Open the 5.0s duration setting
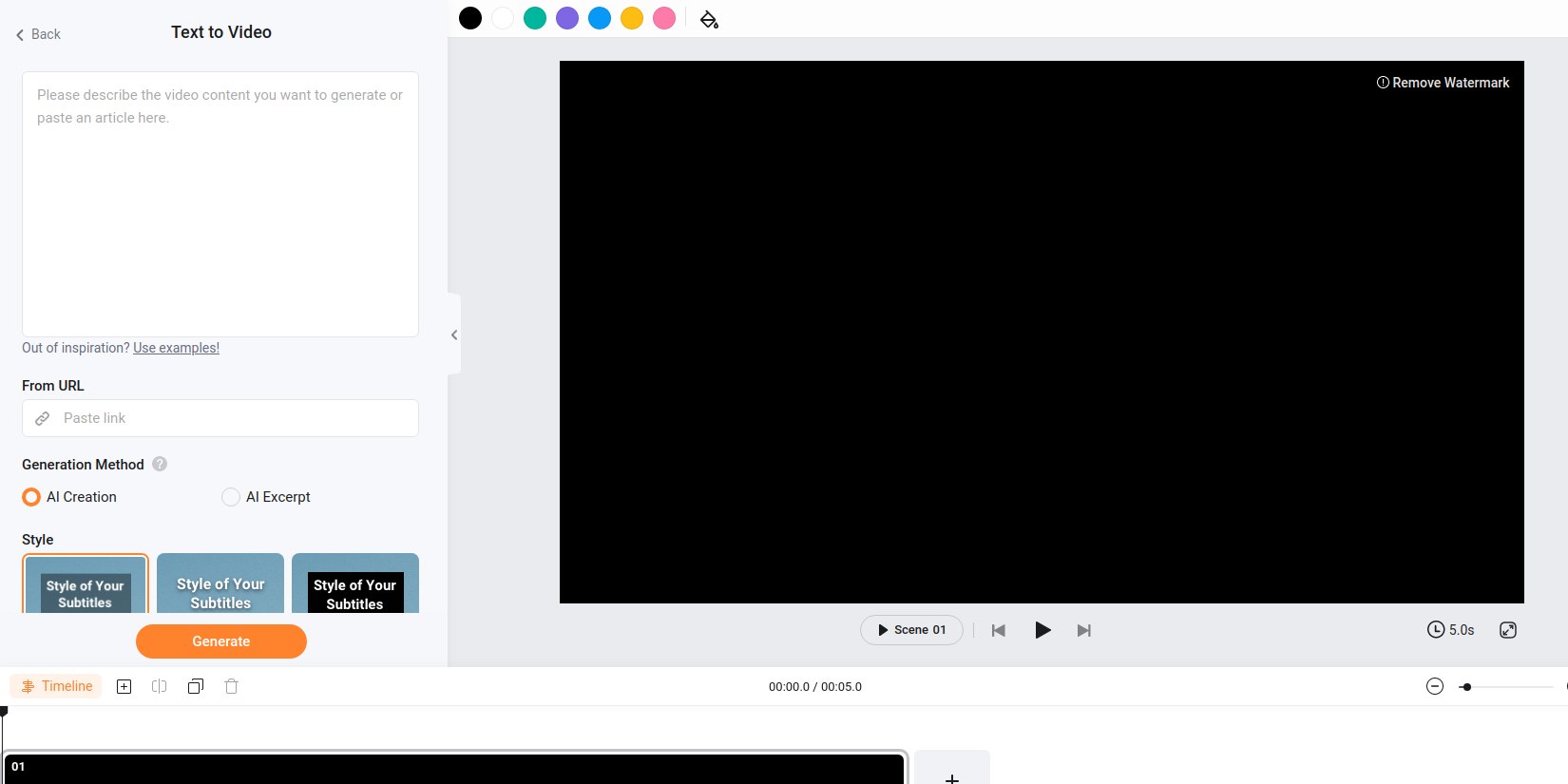 click(1451, 630)
